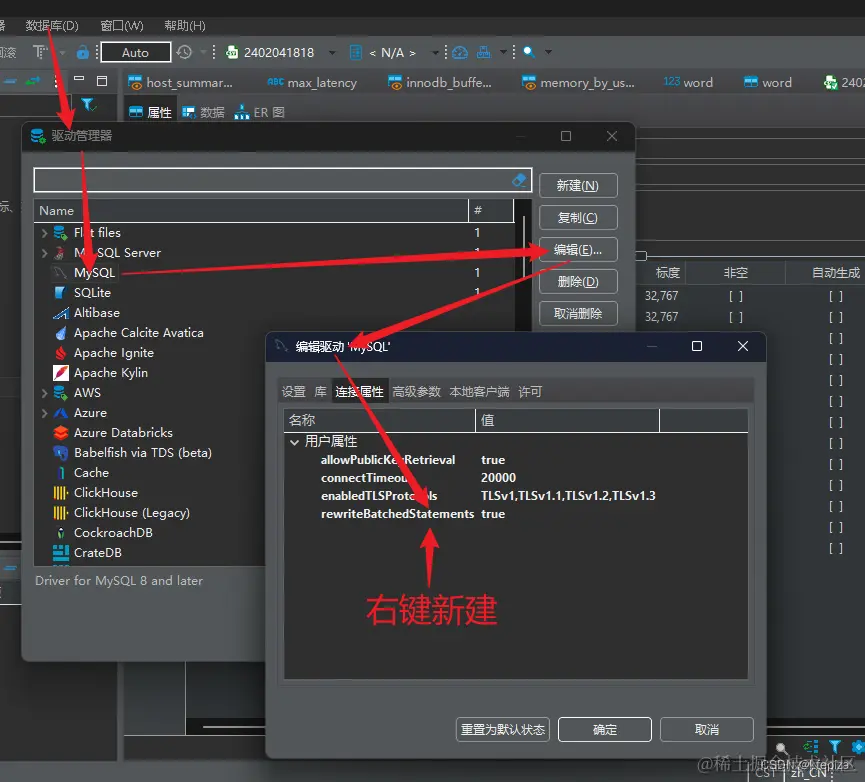The width and height of the screenshot is (865, 782).
Task: Open the memory_by_us... editor tab
Action: 578,83
